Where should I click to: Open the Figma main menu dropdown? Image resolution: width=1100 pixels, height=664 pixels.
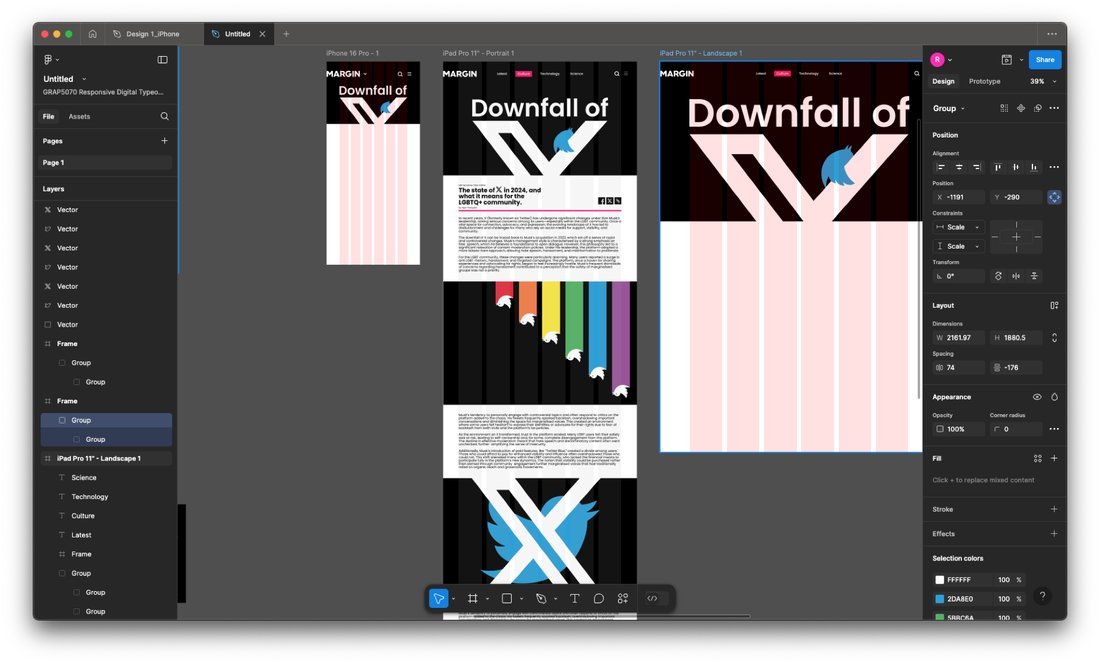[51, 60]
